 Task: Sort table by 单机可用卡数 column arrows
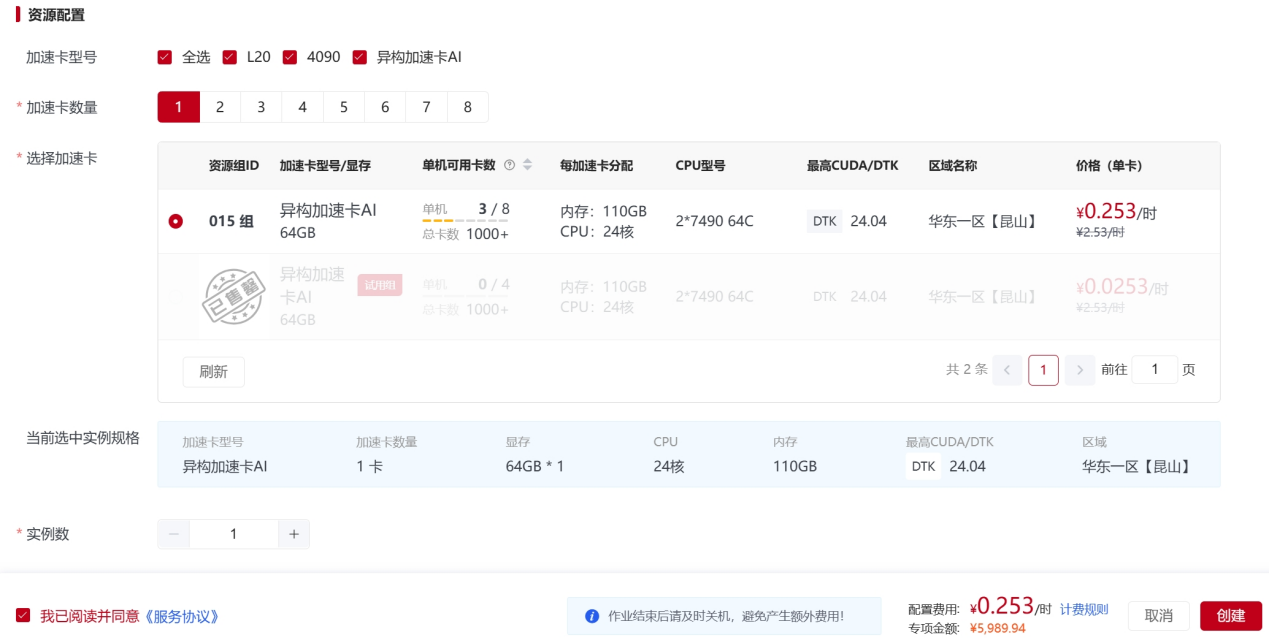point(527,165)
